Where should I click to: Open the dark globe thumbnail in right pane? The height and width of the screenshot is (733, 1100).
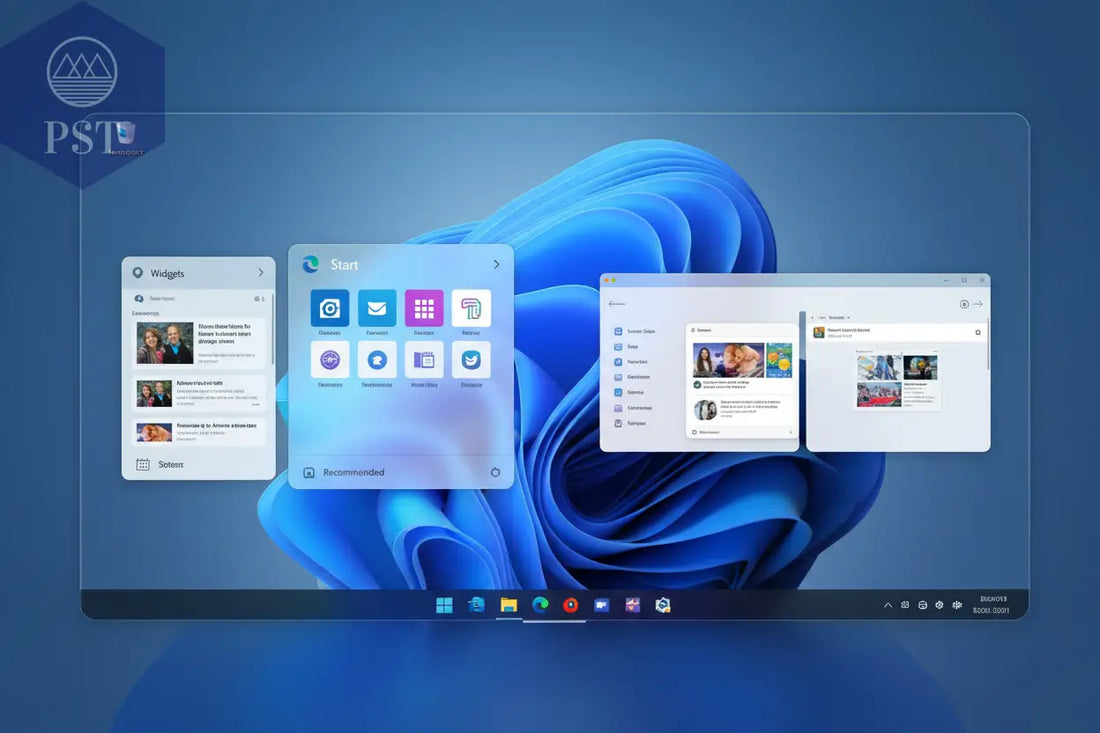click(920, 367)
